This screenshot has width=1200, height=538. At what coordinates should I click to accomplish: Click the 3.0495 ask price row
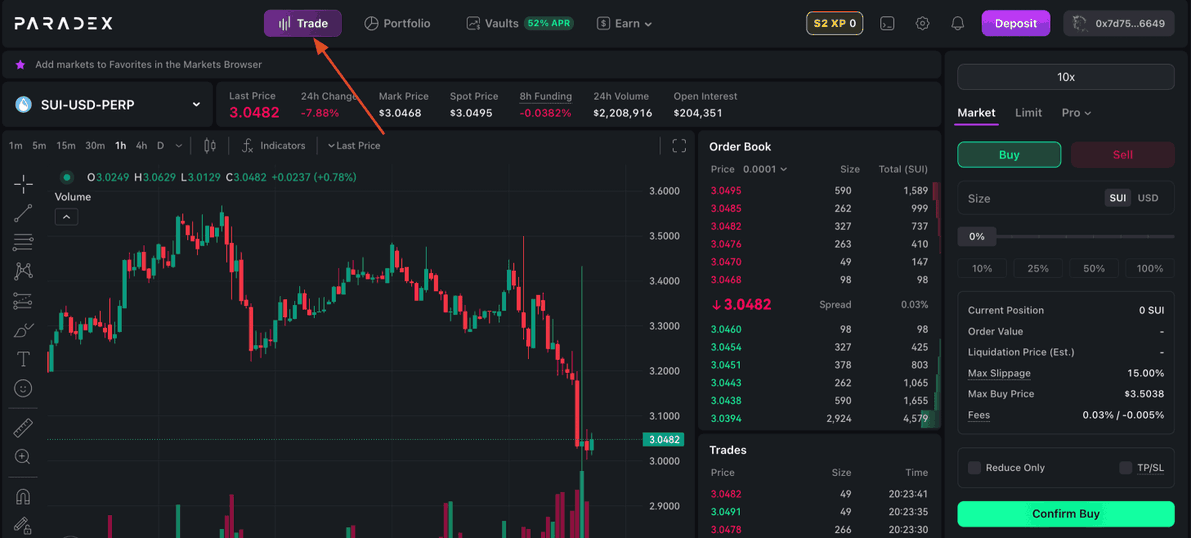coord(820,190)
